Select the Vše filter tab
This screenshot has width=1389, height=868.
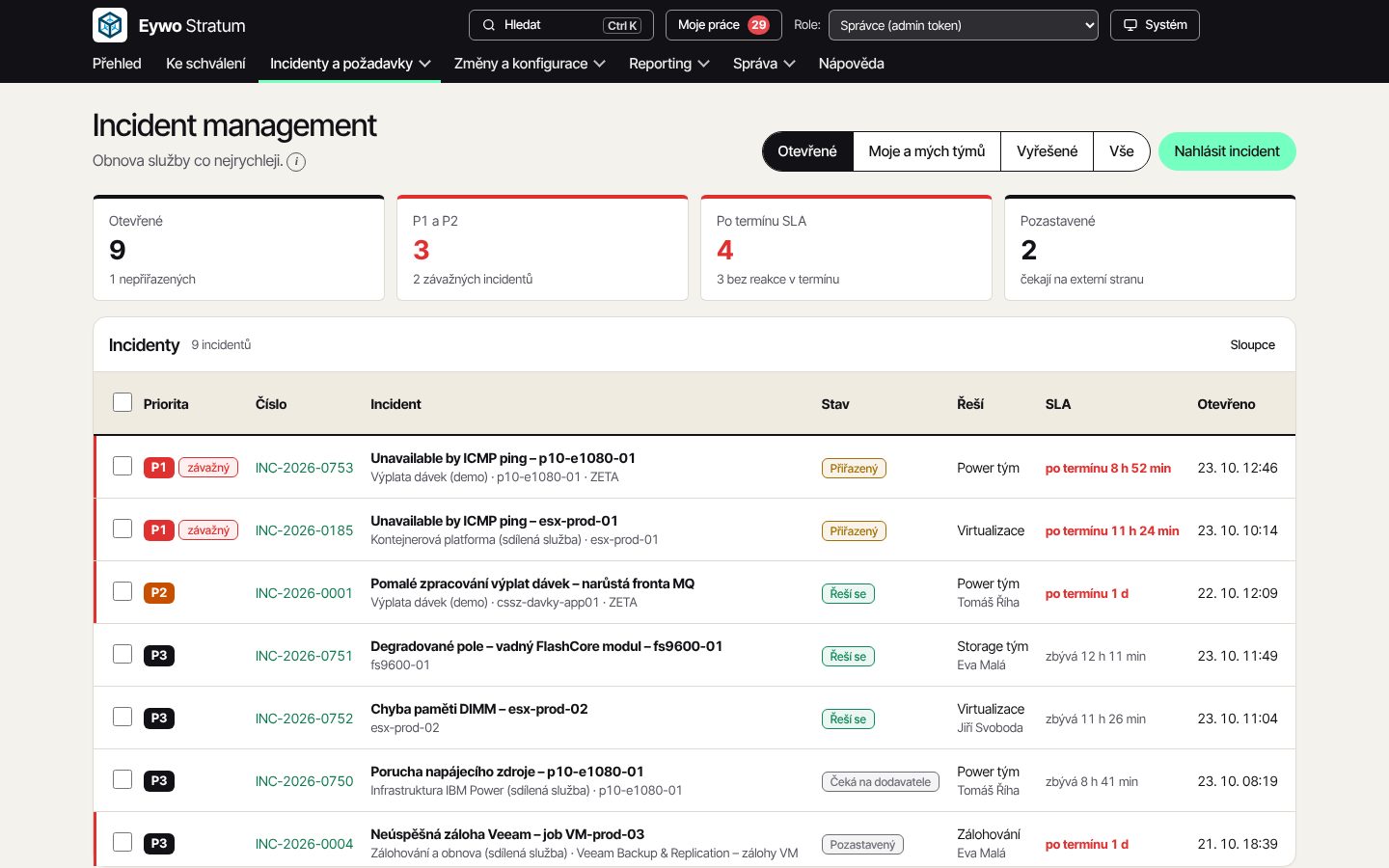pos(1121,151)
